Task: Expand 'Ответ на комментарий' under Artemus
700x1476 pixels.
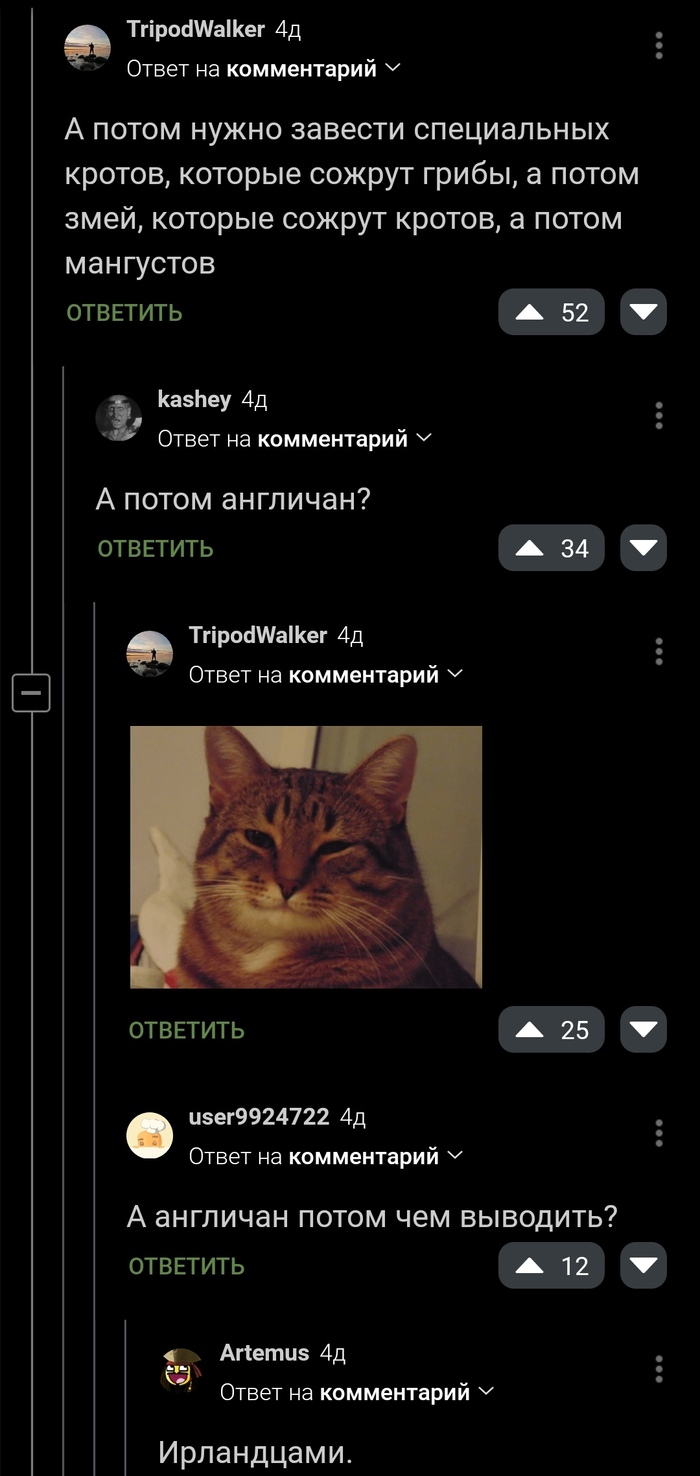Action: click(357, 1392)
